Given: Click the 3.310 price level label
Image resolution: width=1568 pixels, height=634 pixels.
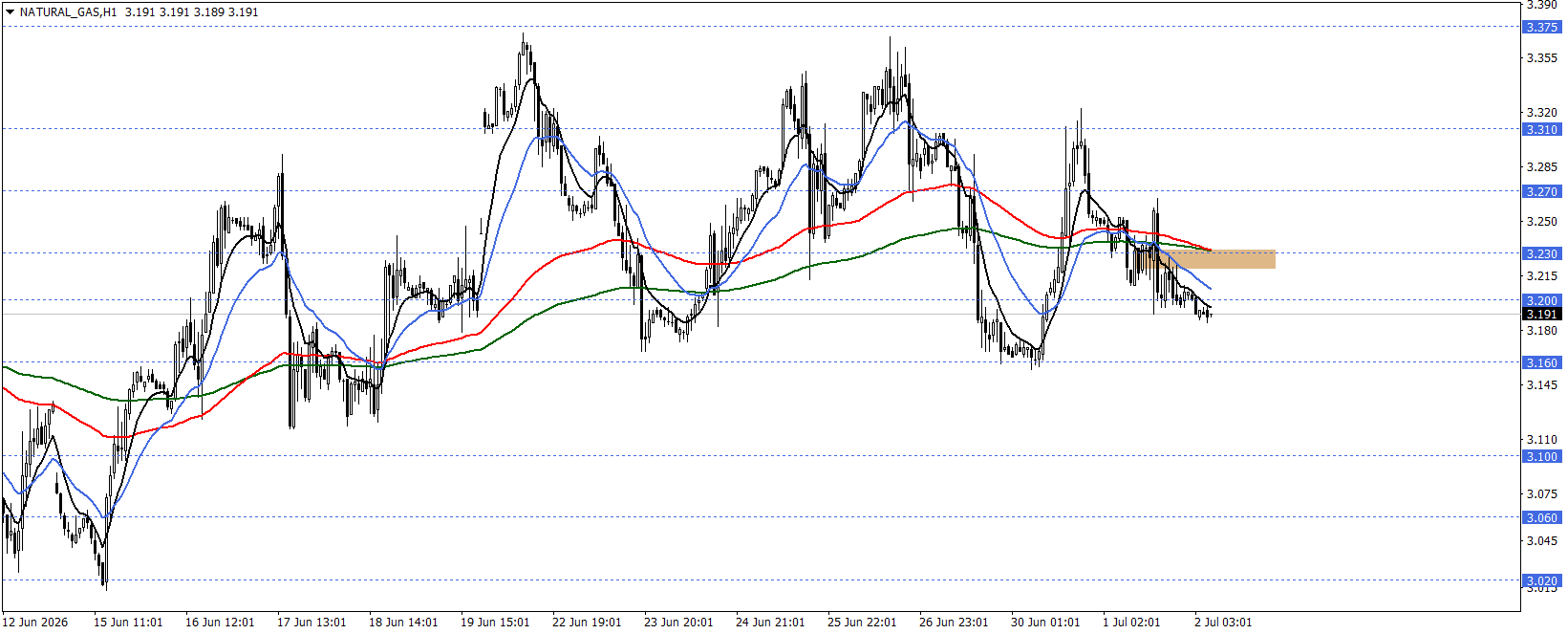Looking at the screenshot, I should [x=1541, y=129].
